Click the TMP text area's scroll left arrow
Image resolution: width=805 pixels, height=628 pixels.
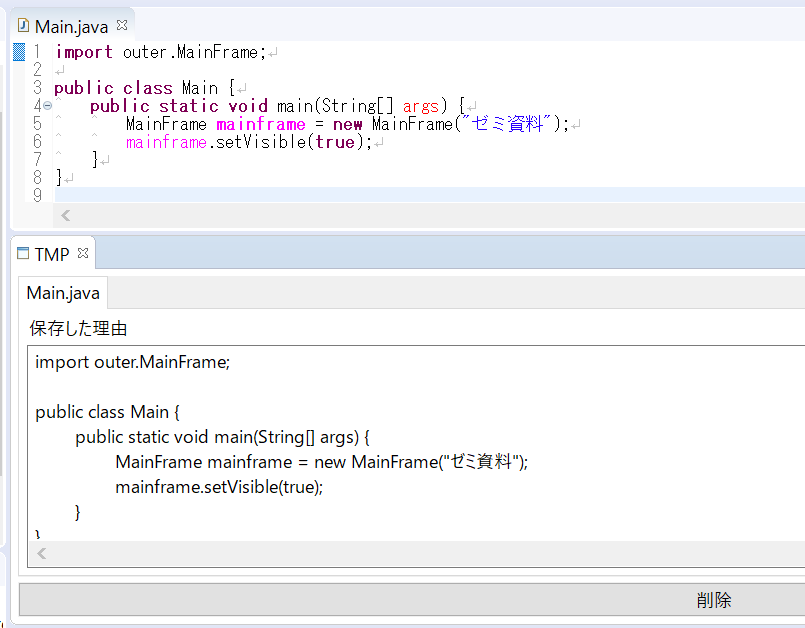pos(41,553)
